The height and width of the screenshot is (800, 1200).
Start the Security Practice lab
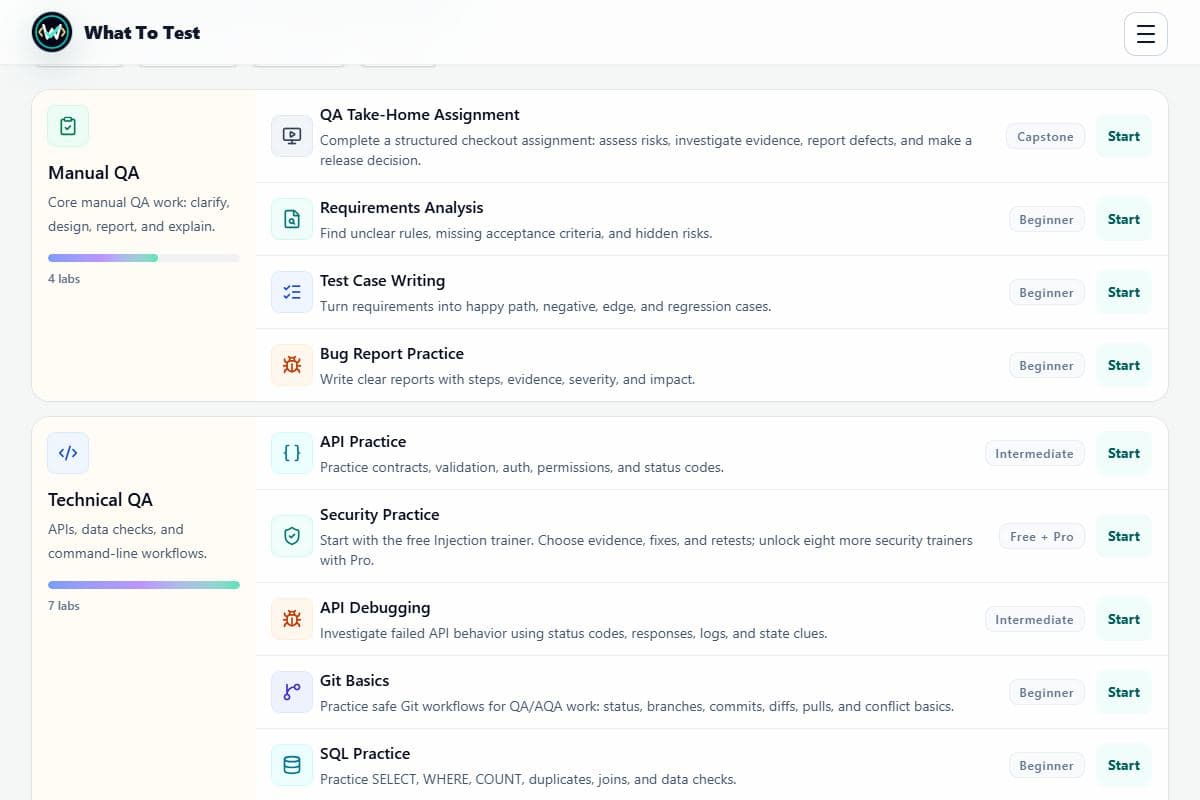[1124, 536]
